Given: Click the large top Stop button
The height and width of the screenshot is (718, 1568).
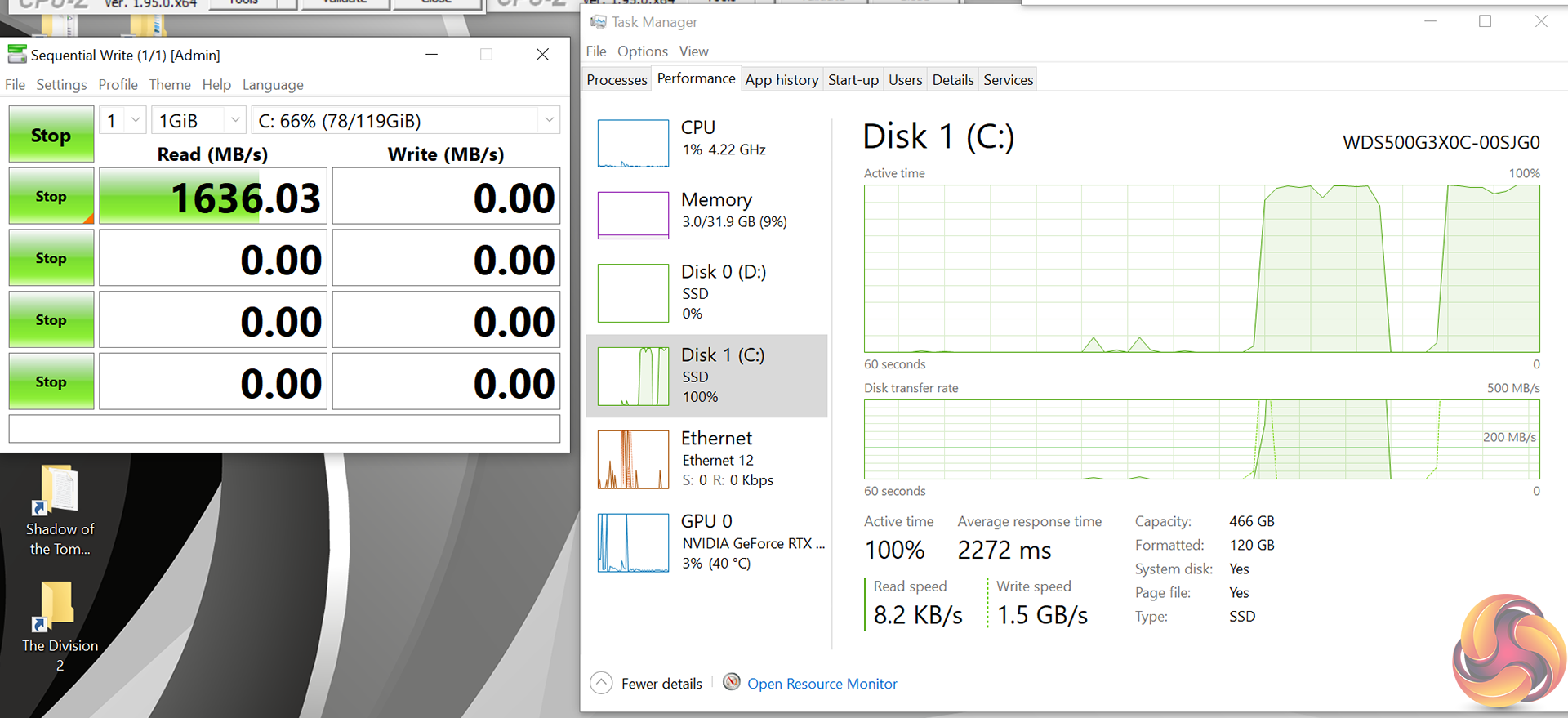Looking at the screenshot, I should tap(51, 135).
